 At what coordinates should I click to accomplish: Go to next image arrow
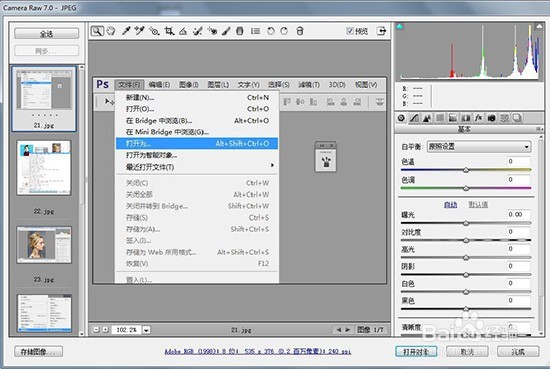[x=347, y=330]
